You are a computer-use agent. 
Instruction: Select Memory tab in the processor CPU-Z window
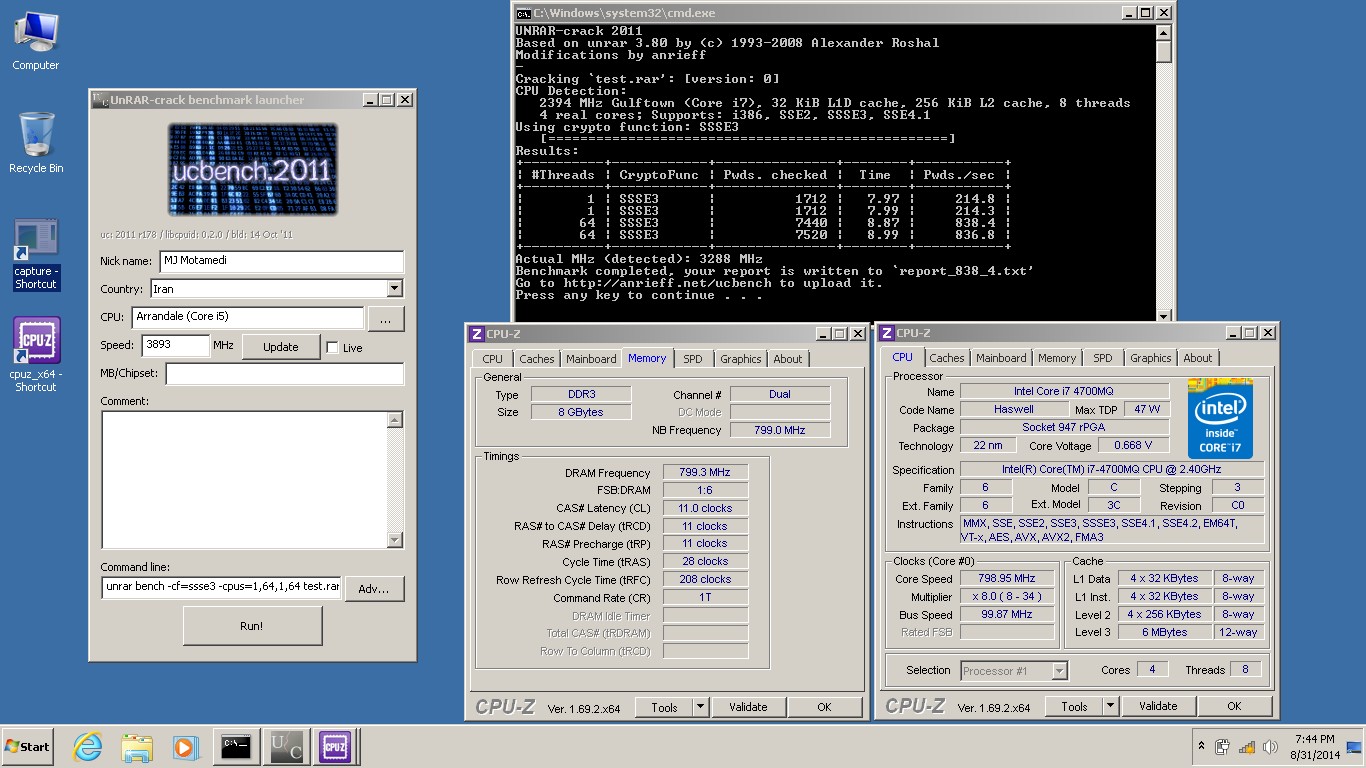pyautogui.click(x=1057, y=358)
